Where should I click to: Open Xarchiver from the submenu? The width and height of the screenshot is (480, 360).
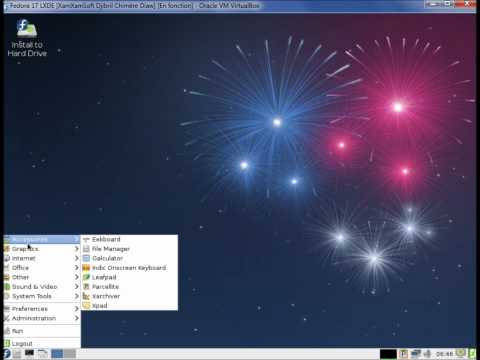(x=129, y=296)
